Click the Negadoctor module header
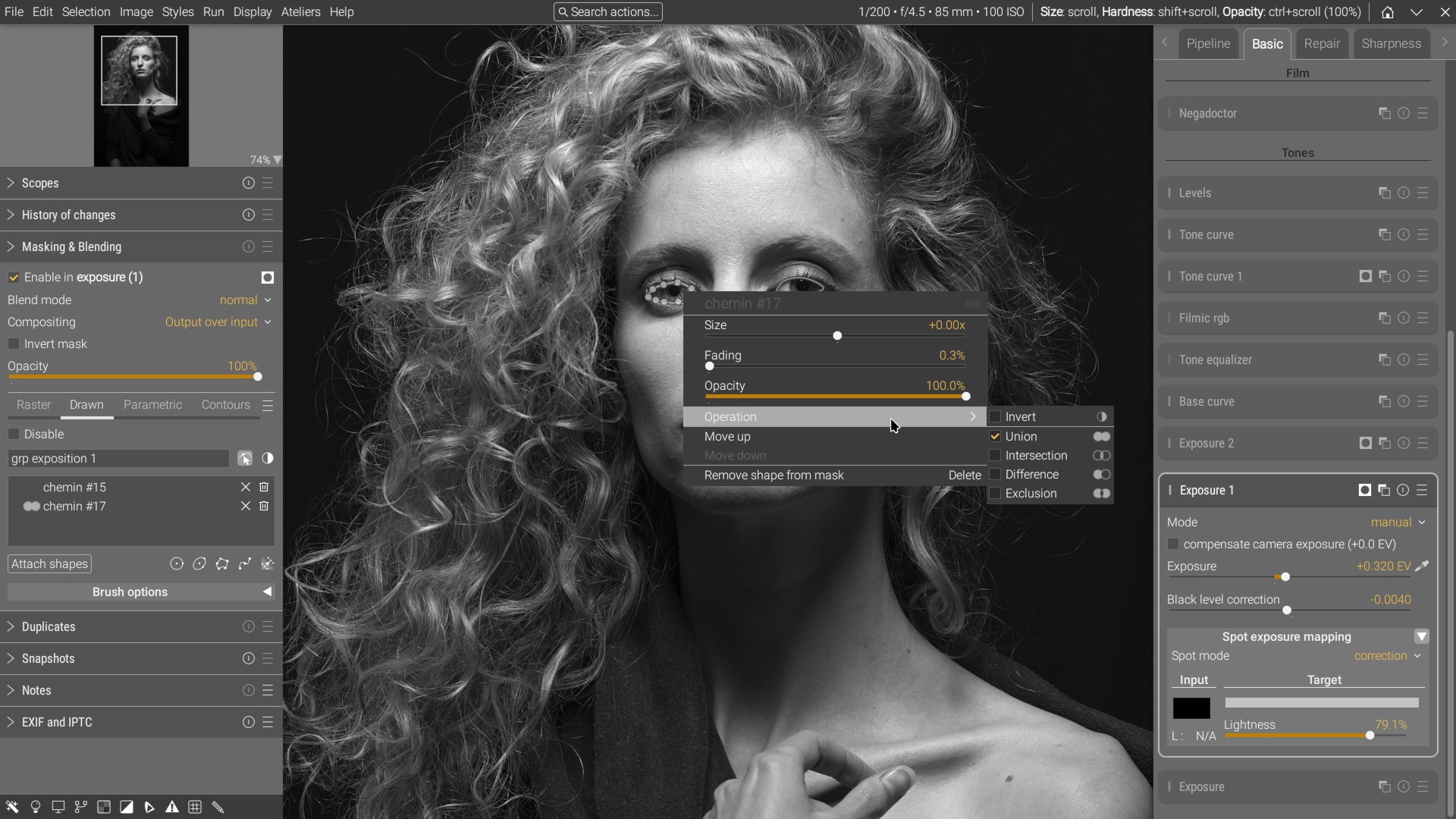 [x=1298, y=113]
